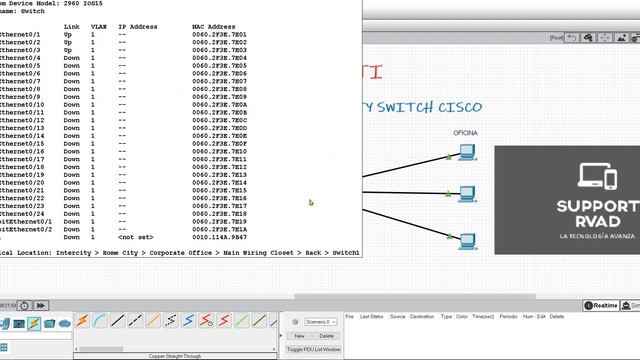Choose the red Serial DTE cable
The width and height of the screenshot is (640, 360).
point(224,320)
